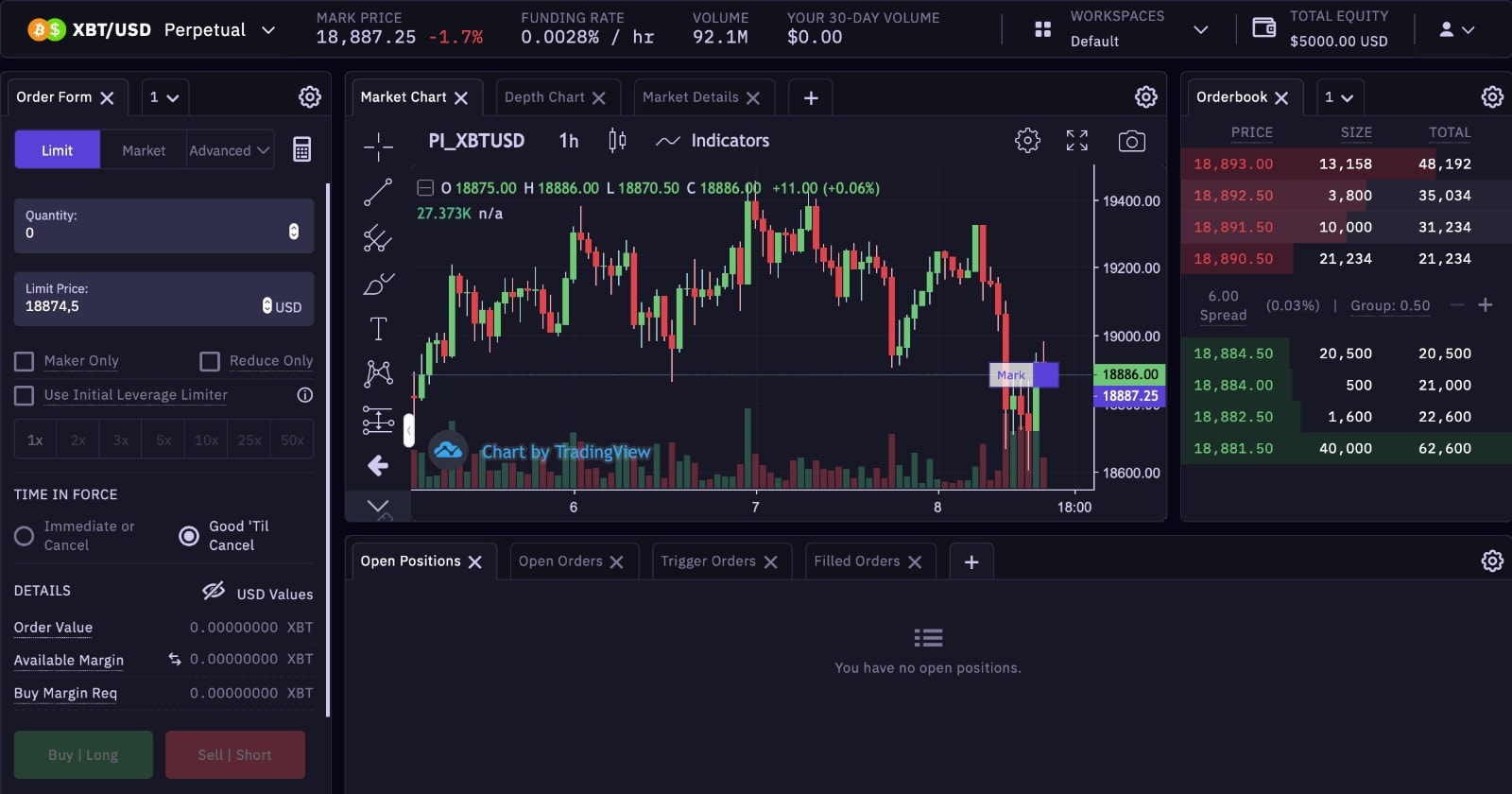
Task: Enable the Maker Only checkbox
Action: [25, 361]
